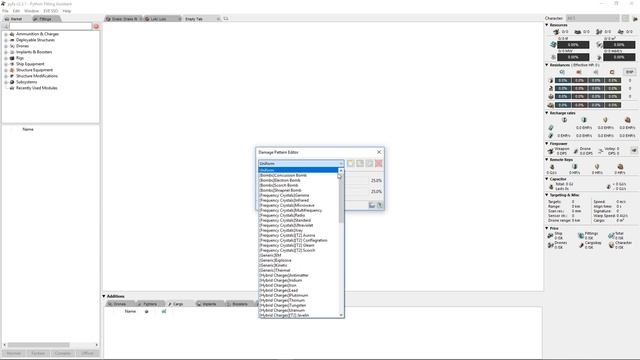Viewport: 640px width, 360px height.
Task: Click the Subsystems category icon
Action: (x=12, y=82)
